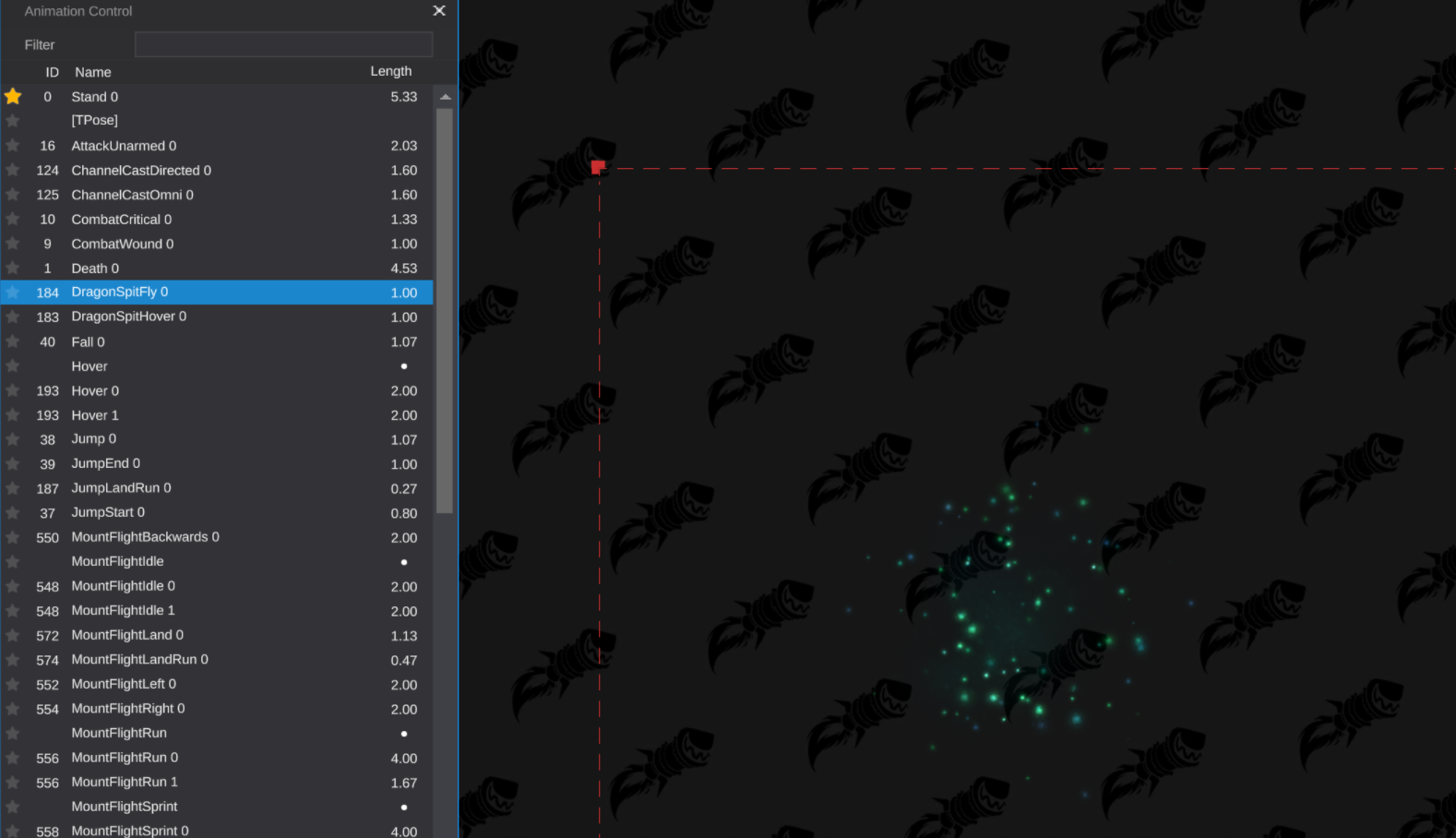Screen dimensions: 1456x838
Task: Click the star icon for Fall 0
Action: [13, 341]
